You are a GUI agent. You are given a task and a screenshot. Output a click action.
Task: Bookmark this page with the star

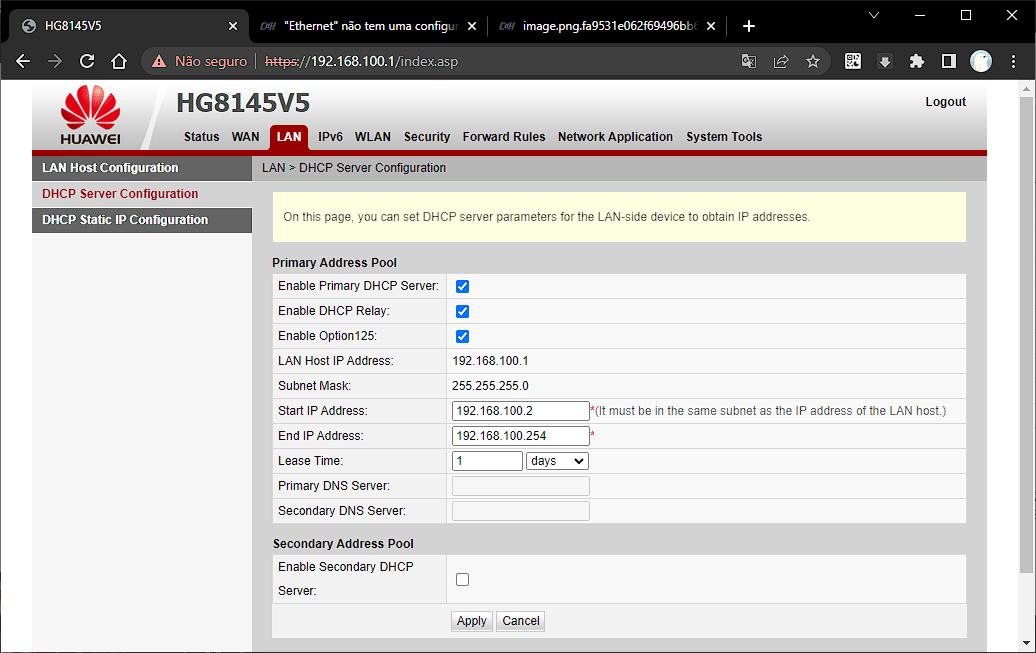pos(813,61)
